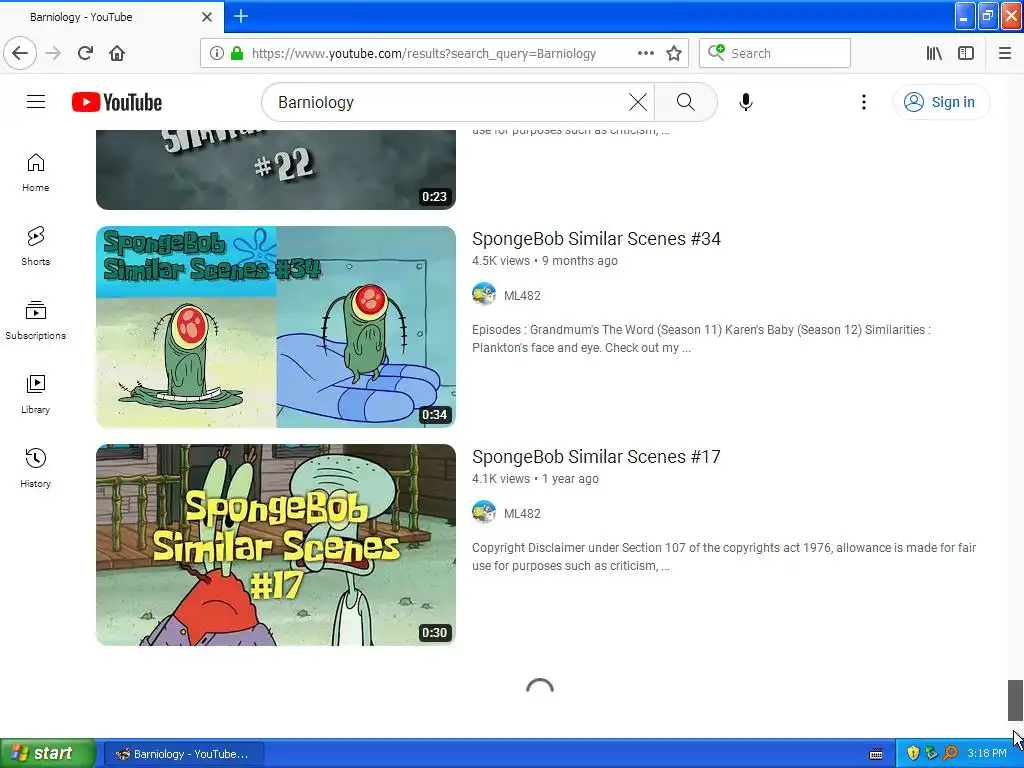Screen dimensions: 1024x768
Task: Click the magnifier search button
Action: pyautogui.click(x=685, y=102)
